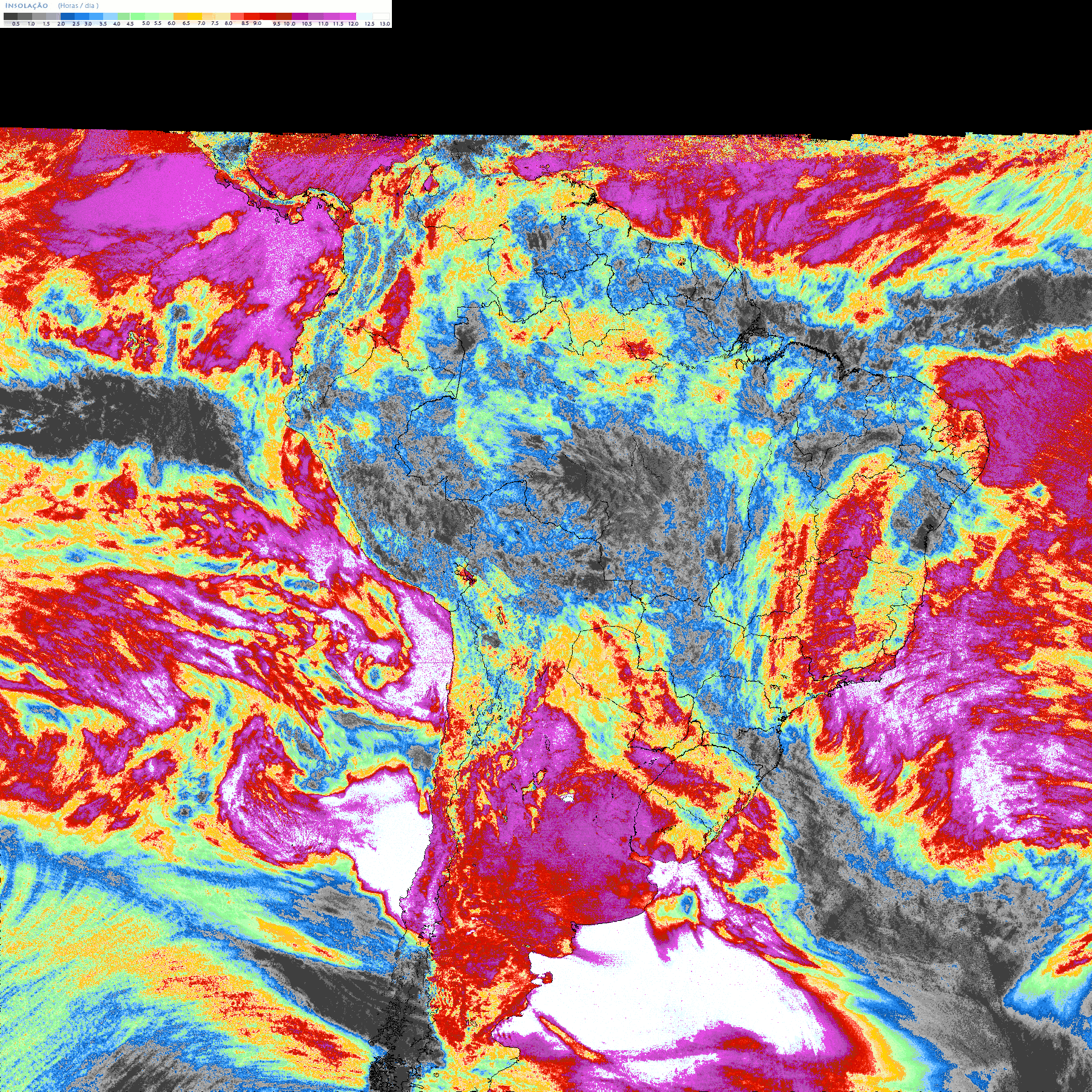The image size is (1092, 1092).
Task: Click the 12.5 legend value
Action: pos(369,24)
